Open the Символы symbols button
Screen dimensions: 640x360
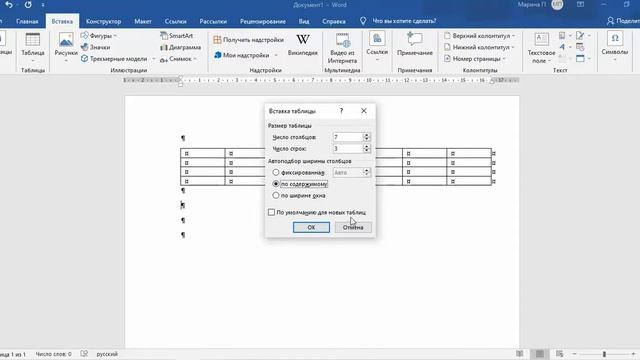coord(614,47)
